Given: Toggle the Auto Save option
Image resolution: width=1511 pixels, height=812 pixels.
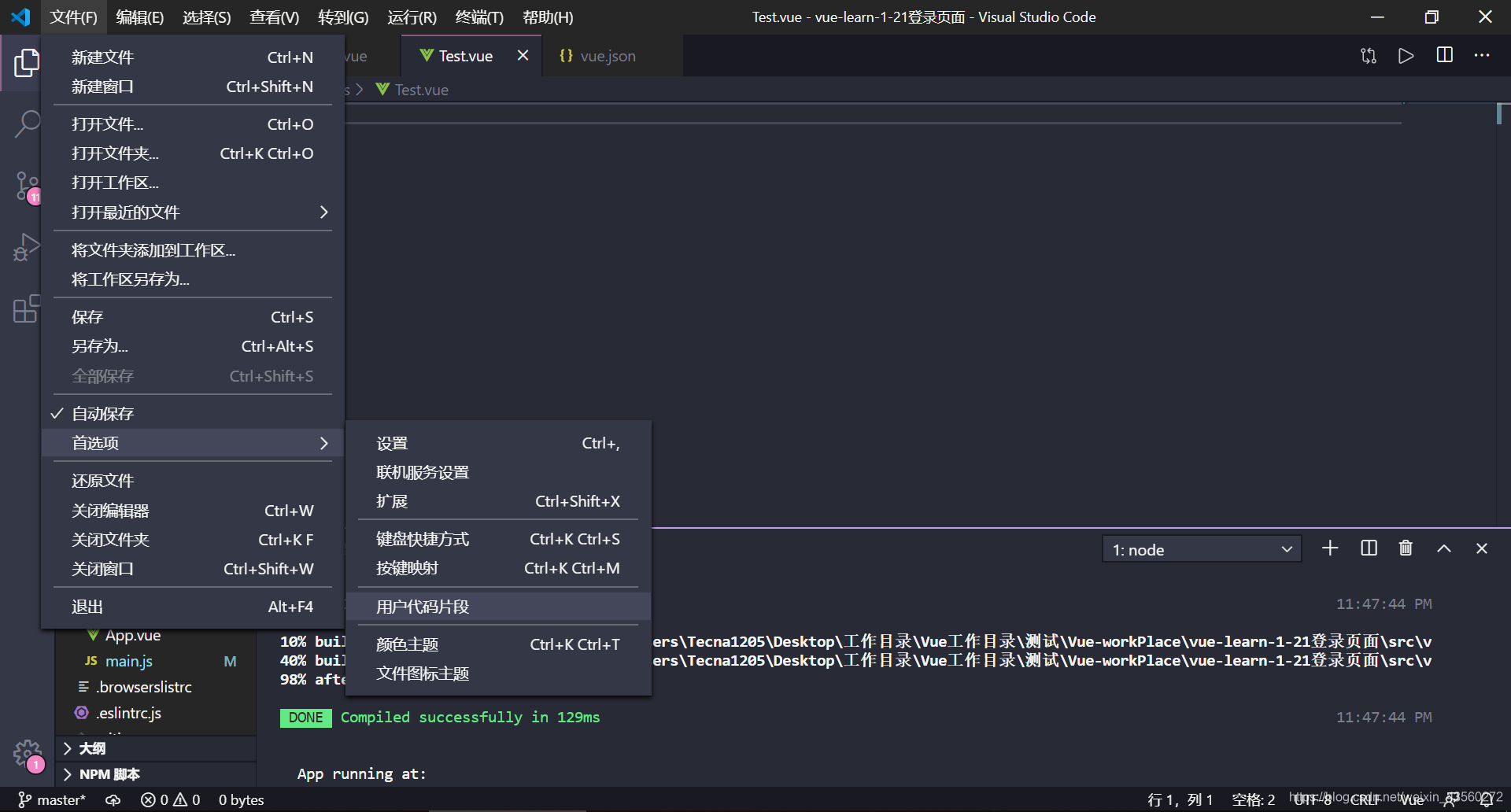Looking at the screenshot, I should pos(193,414).
